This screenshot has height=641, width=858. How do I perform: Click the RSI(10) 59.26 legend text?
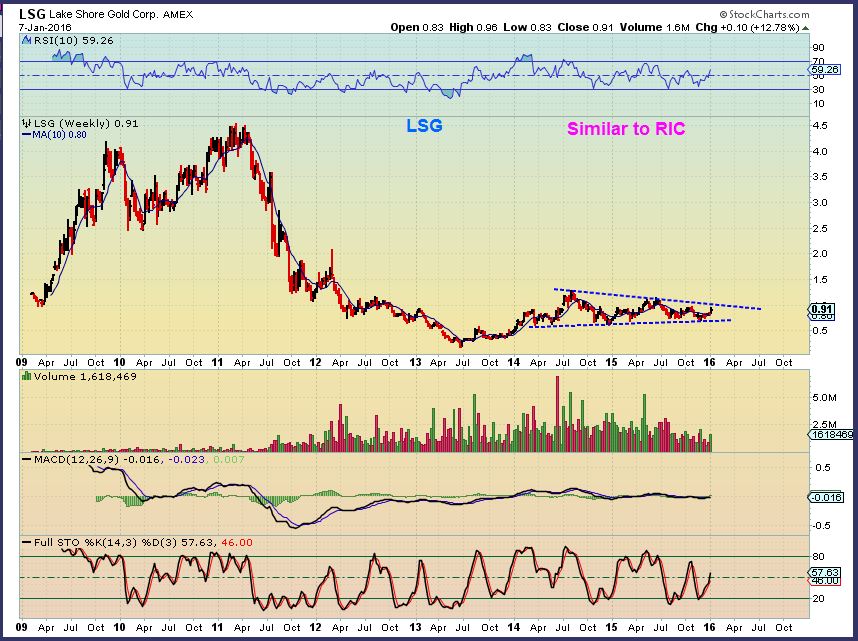click(x=73, y=41)
